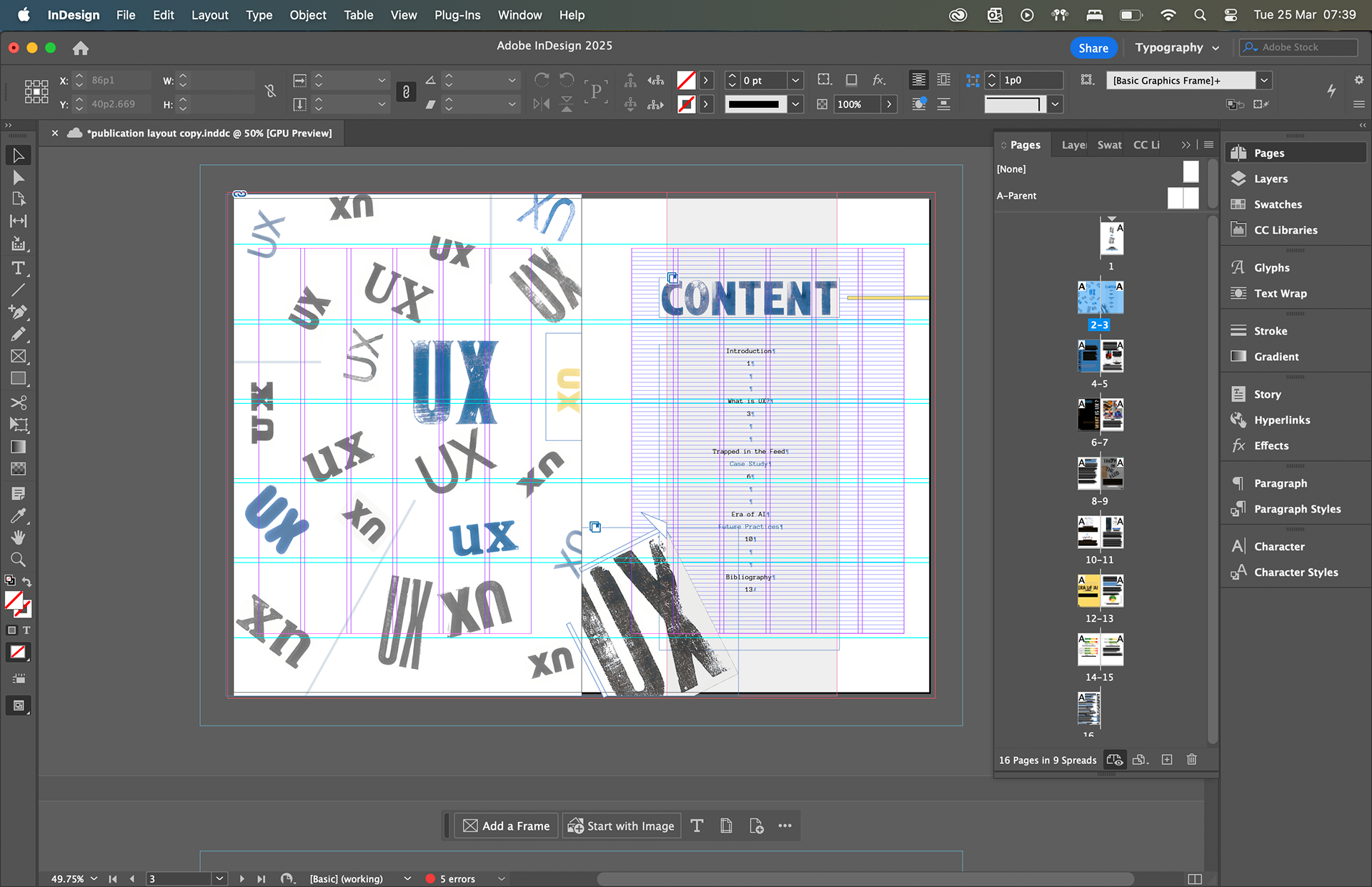Open zoom level dropdown 49.75%
This screenshot has height=887, width=1372.
click(94, 878)
